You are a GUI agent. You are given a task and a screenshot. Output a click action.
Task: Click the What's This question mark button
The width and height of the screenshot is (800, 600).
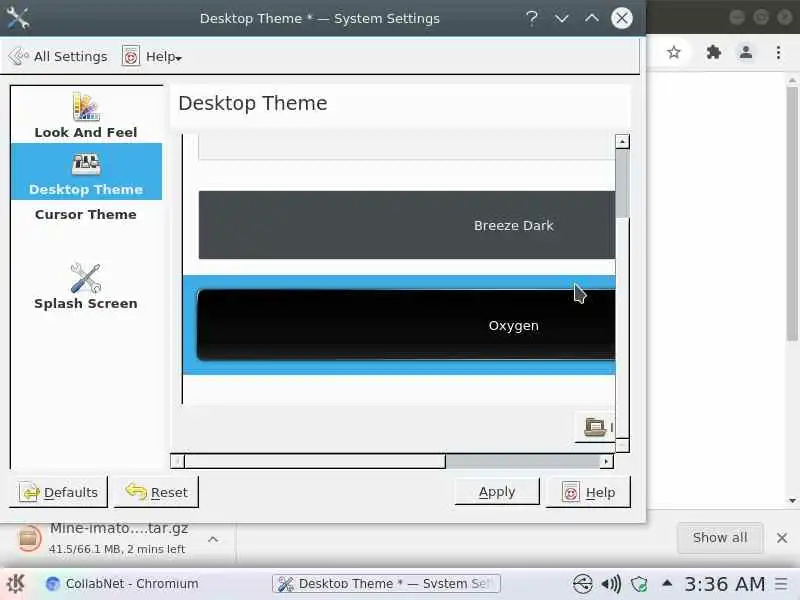532,18
